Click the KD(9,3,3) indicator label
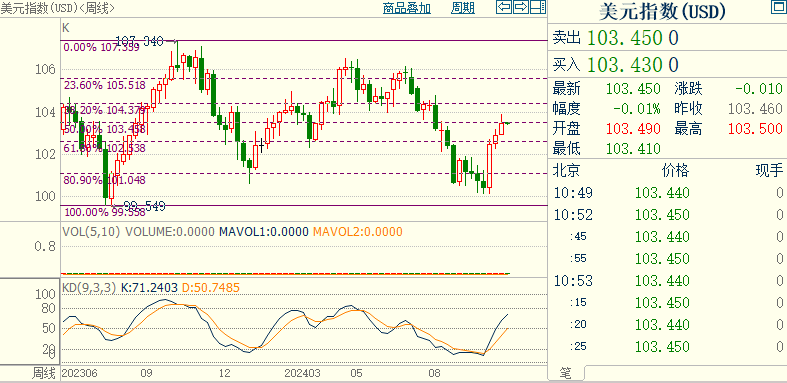Image resolution: width=787 pixels, height=383 pixels. coord(89,288)
